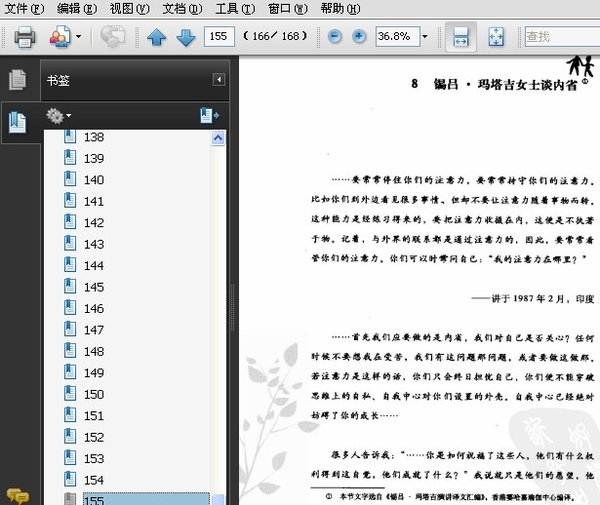600x505 pixels.
Task: Open the collaborate icon dropdown arrow
Action: tap(78, 37)
